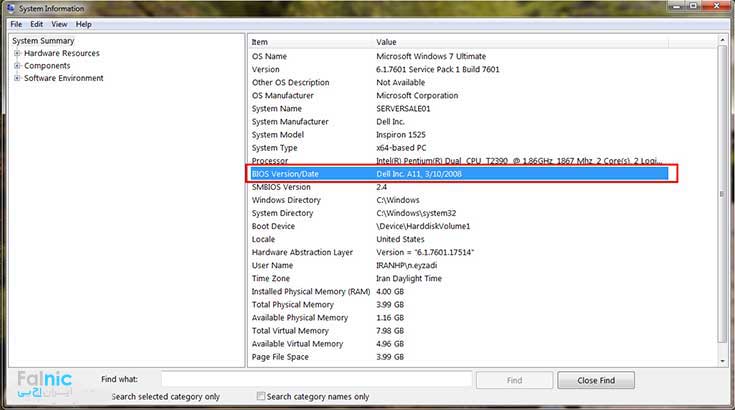Select the BIOS Version/Date row
Viewport: 735px width, 410px height.
pos(460,174)
